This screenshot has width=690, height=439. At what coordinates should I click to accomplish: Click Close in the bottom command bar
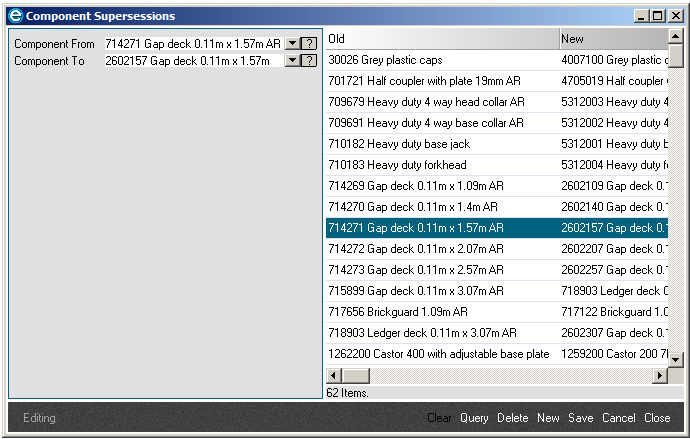(x=657, y=418)
